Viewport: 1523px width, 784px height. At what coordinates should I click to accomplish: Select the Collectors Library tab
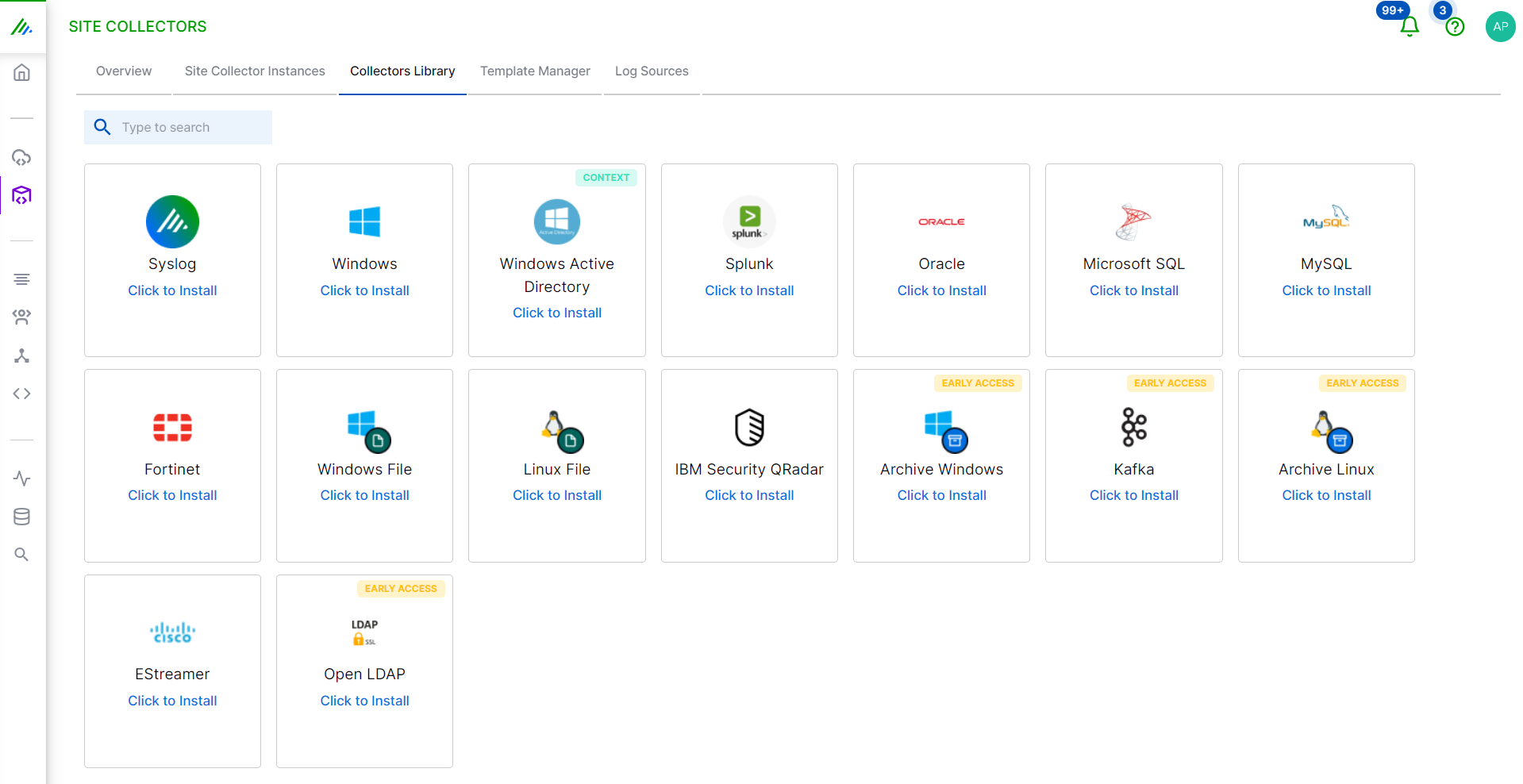(x=402, y=71)
